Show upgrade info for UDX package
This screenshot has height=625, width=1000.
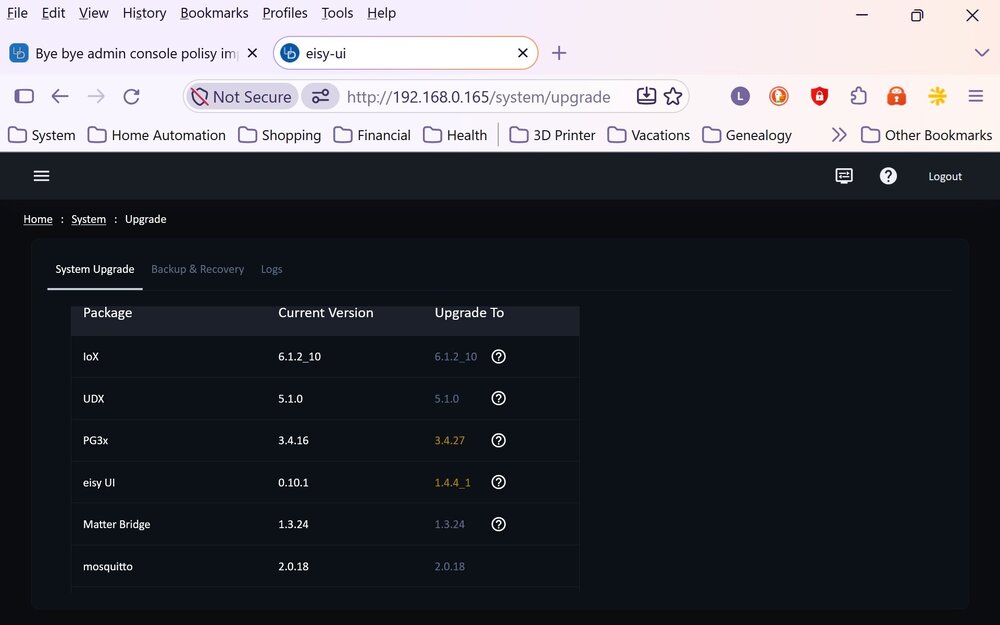499,399
